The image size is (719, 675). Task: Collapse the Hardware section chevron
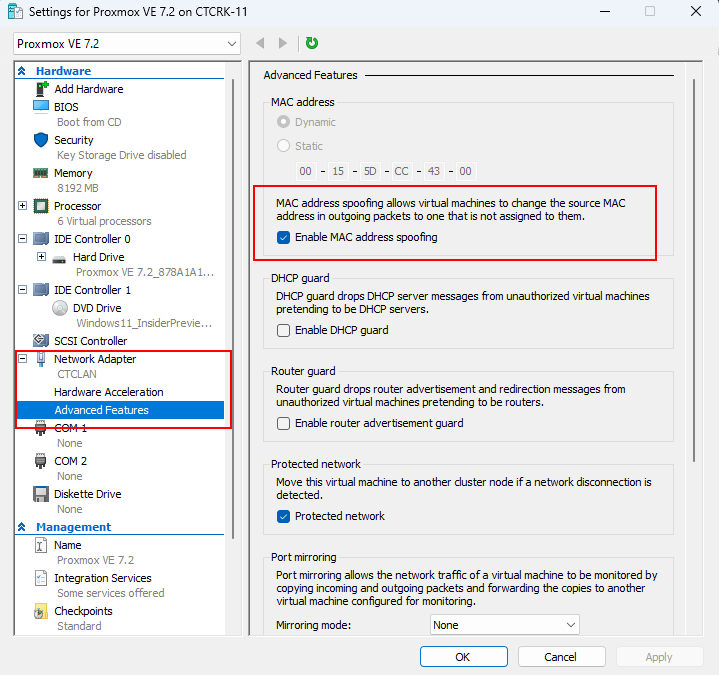(22, 71)
